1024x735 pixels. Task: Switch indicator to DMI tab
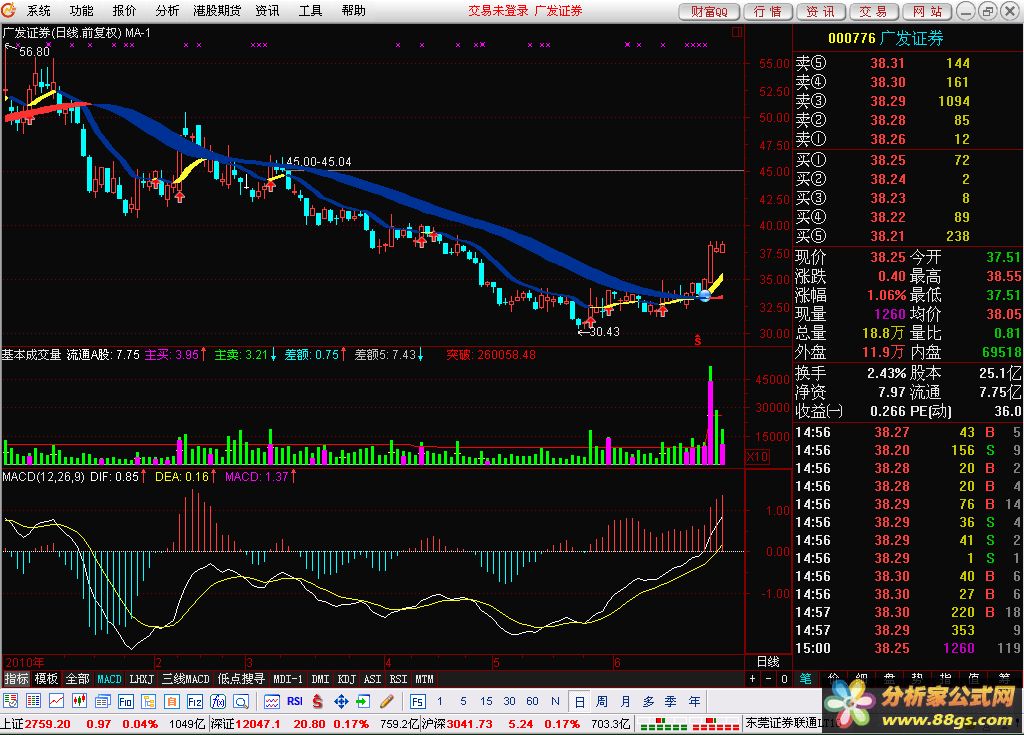(x=320, y=679)
